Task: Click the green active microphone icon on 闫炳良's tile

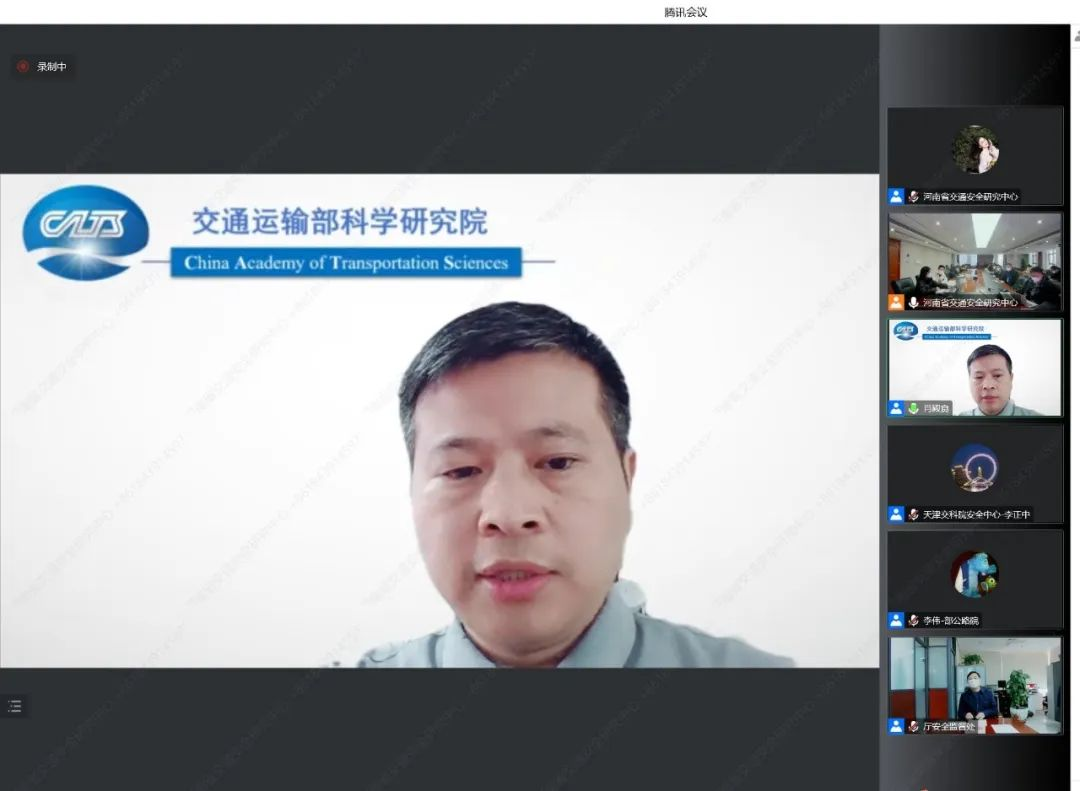Action: click(914, 408)
